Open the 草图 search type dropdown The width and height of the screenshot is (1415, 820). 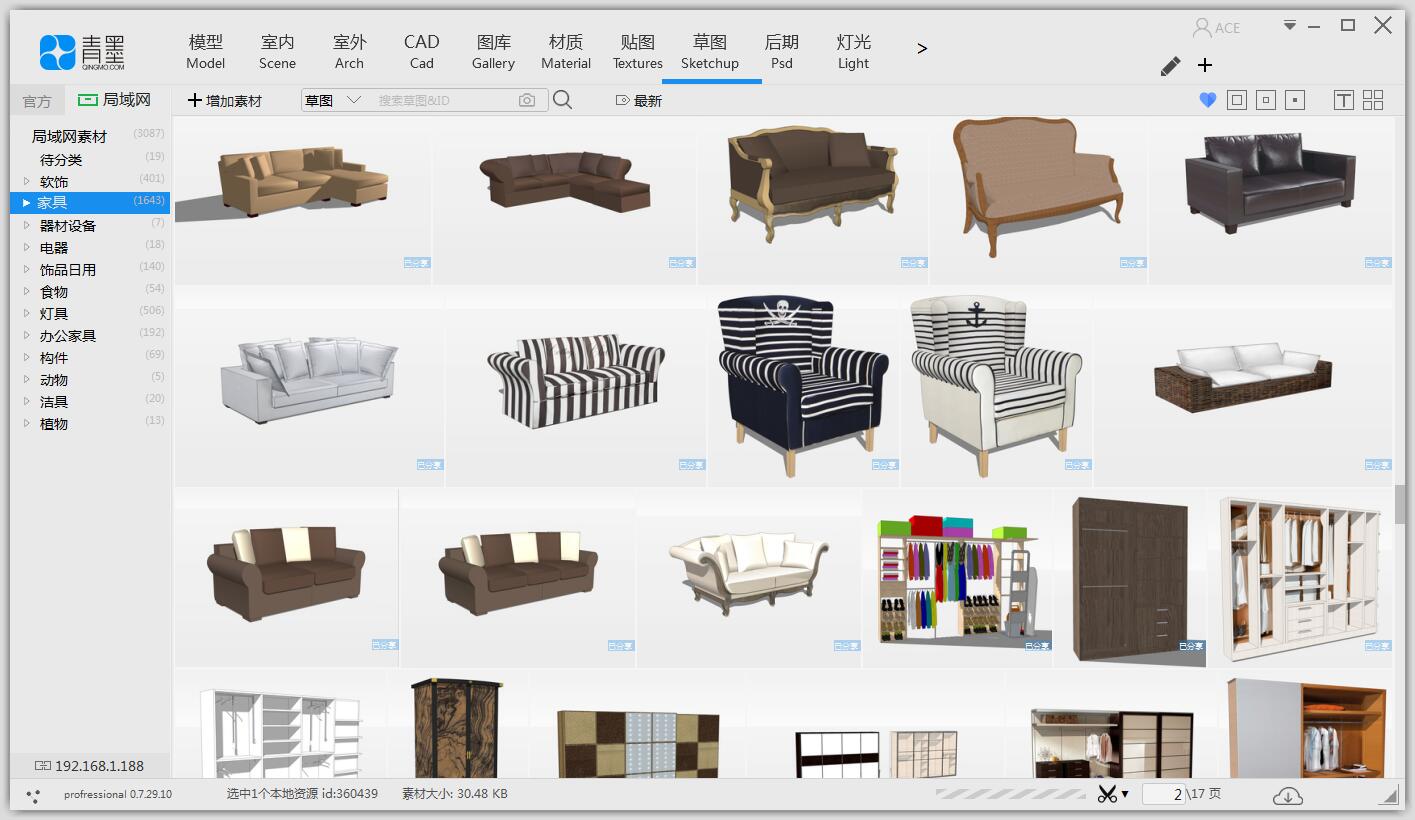[333, 100]
